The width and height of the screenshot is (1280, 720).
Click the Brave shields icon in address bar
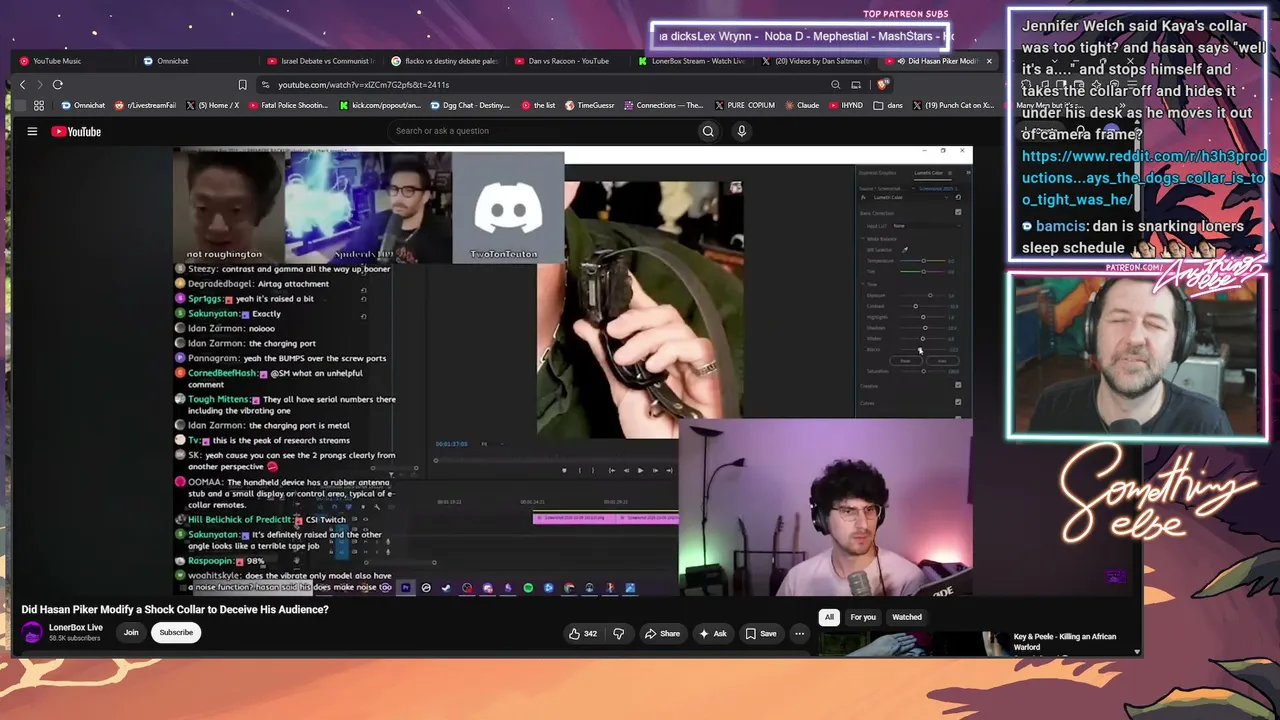click(881, 85)
